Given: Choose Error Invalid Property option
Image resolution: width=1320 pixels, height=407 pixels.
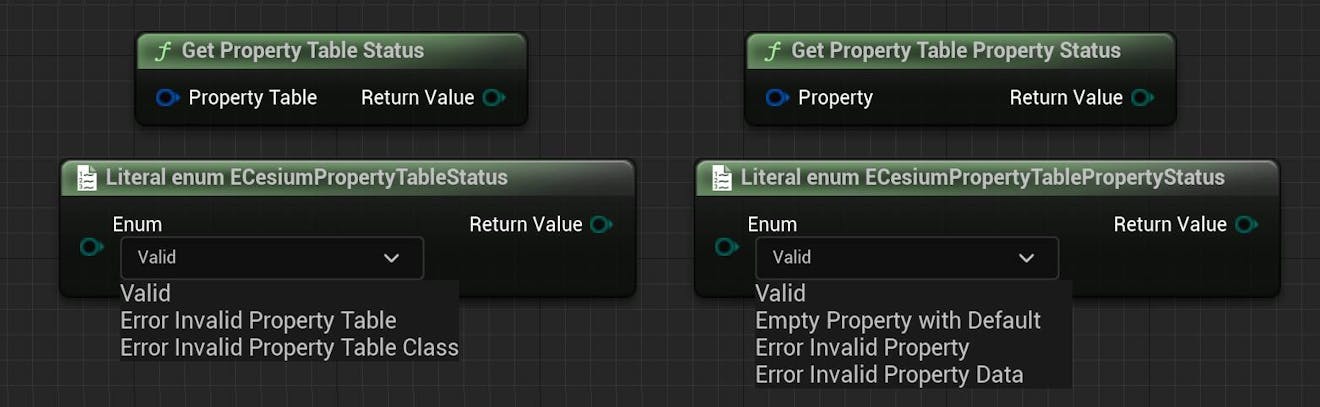Looking at the screenshot, I should tap(862, 348).
